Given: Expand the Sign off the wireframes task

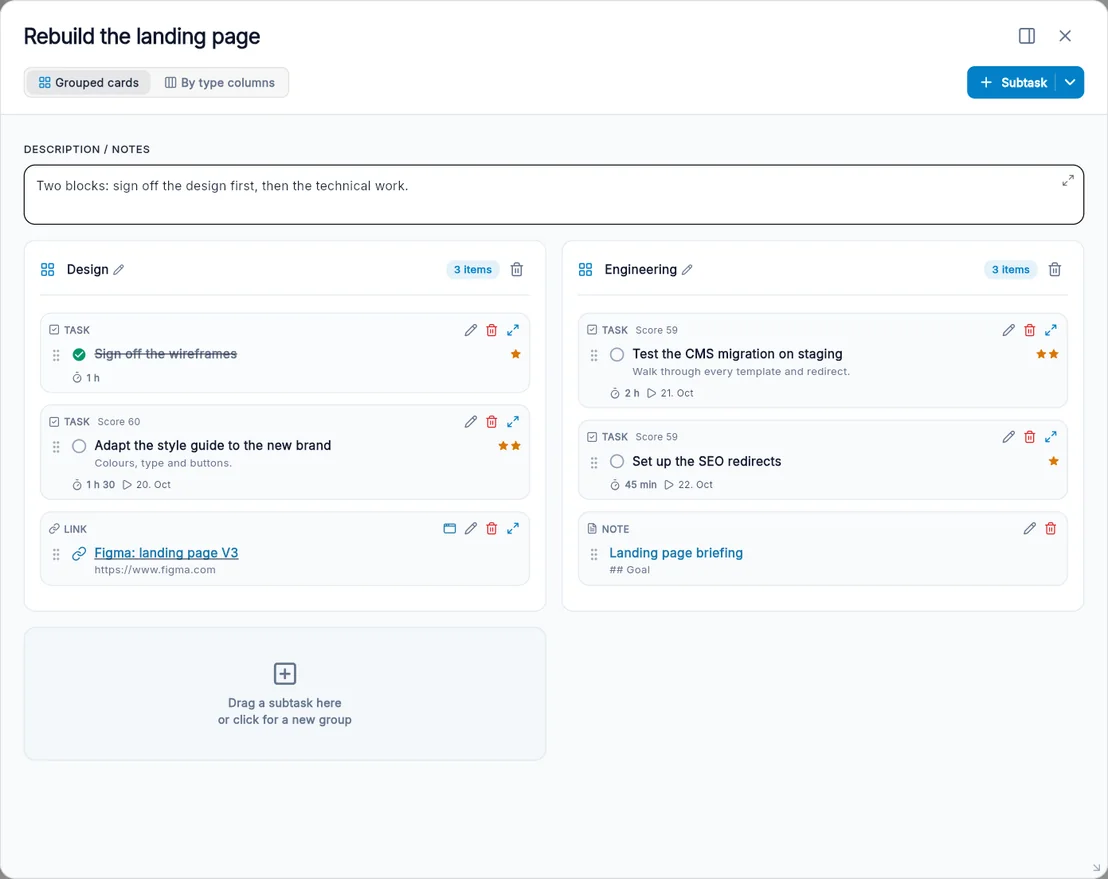Looking at the screenshot, I should pos(513,330).
